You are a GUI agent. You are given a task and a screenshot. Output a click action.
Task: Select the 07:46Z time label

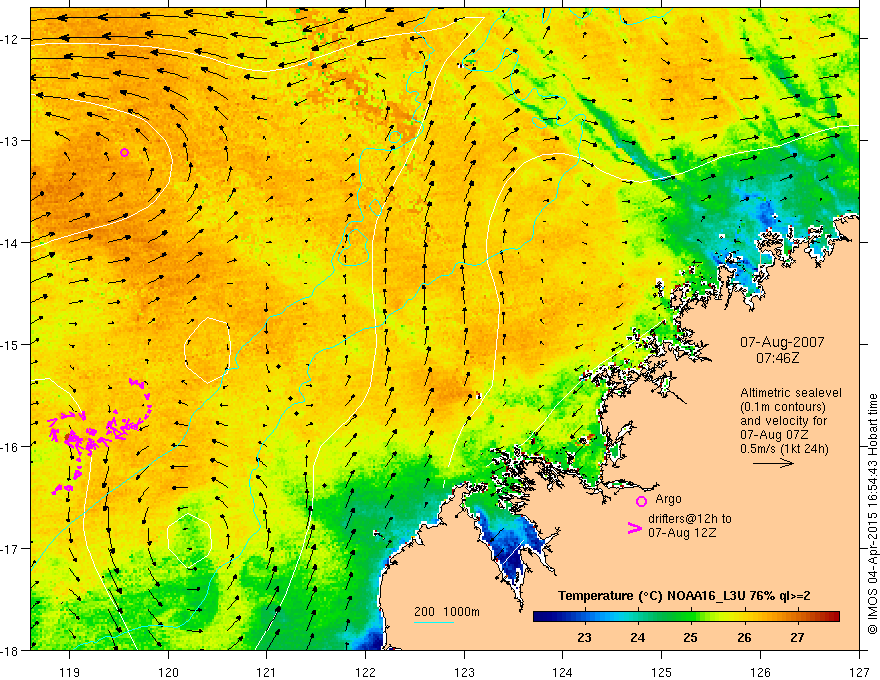click(x=777, y=357)
